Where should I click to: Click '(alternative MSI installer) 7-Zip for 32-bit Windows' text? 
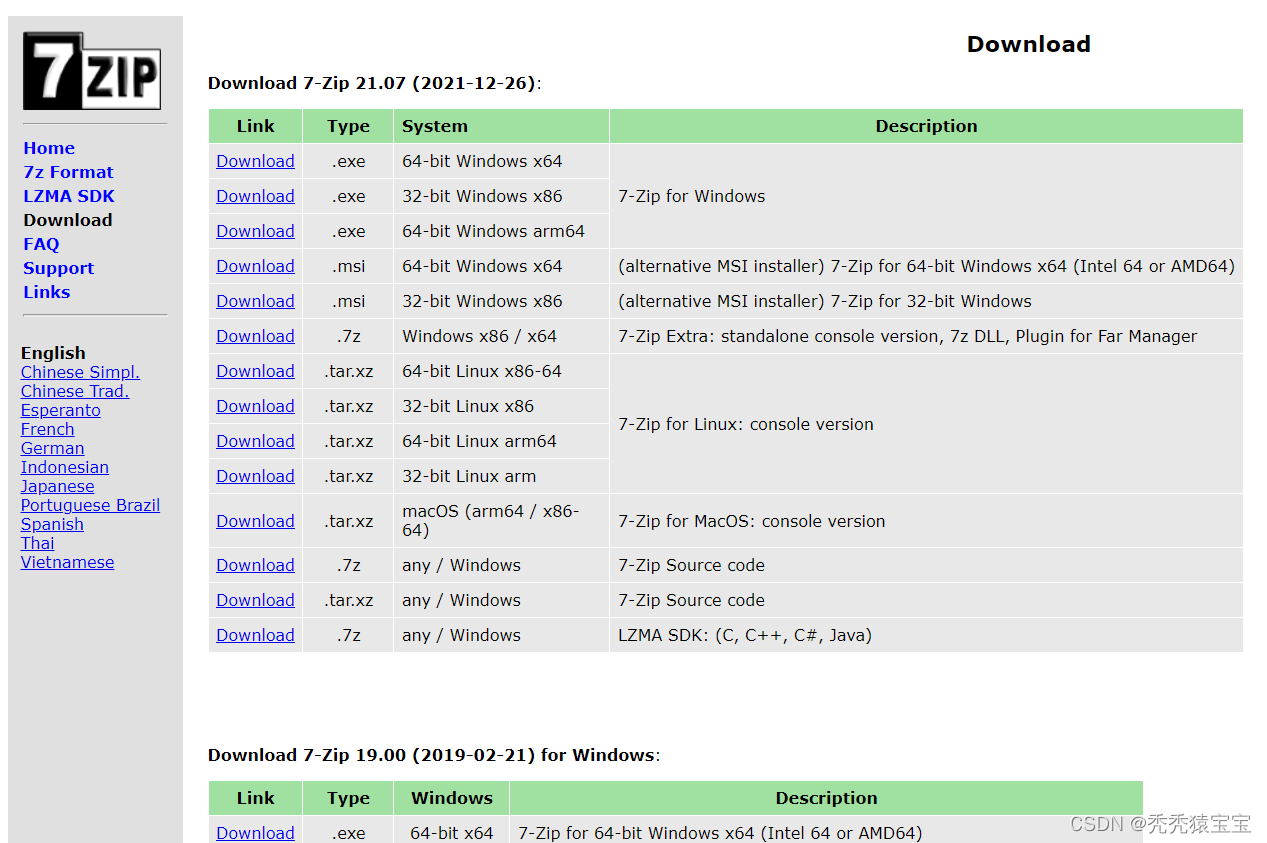(825, 301)
